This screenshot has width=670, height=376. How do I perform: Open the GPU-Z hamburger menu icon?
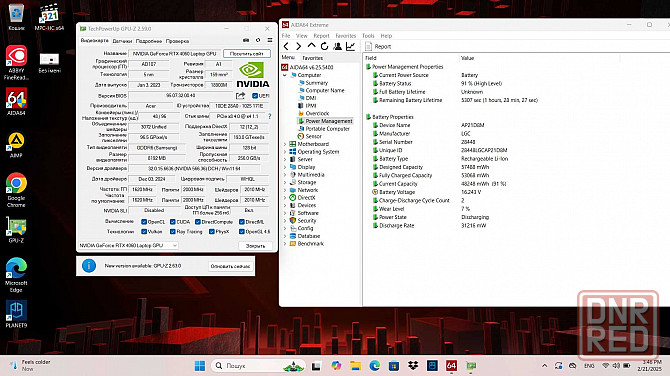270,40
